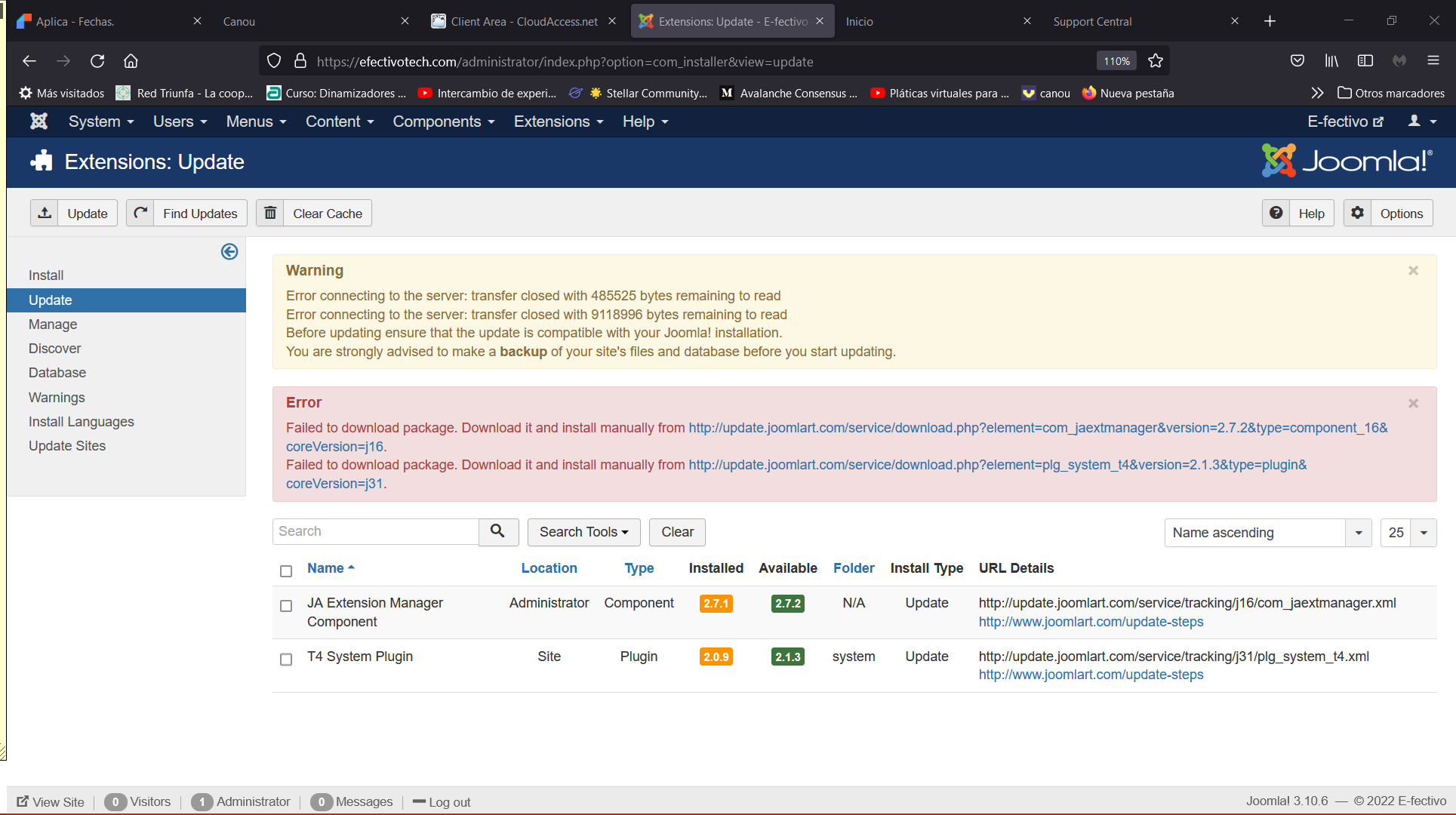Toggle the select-all checkbox in table header
Viewport: 1456px width, 815px height.
286,571
